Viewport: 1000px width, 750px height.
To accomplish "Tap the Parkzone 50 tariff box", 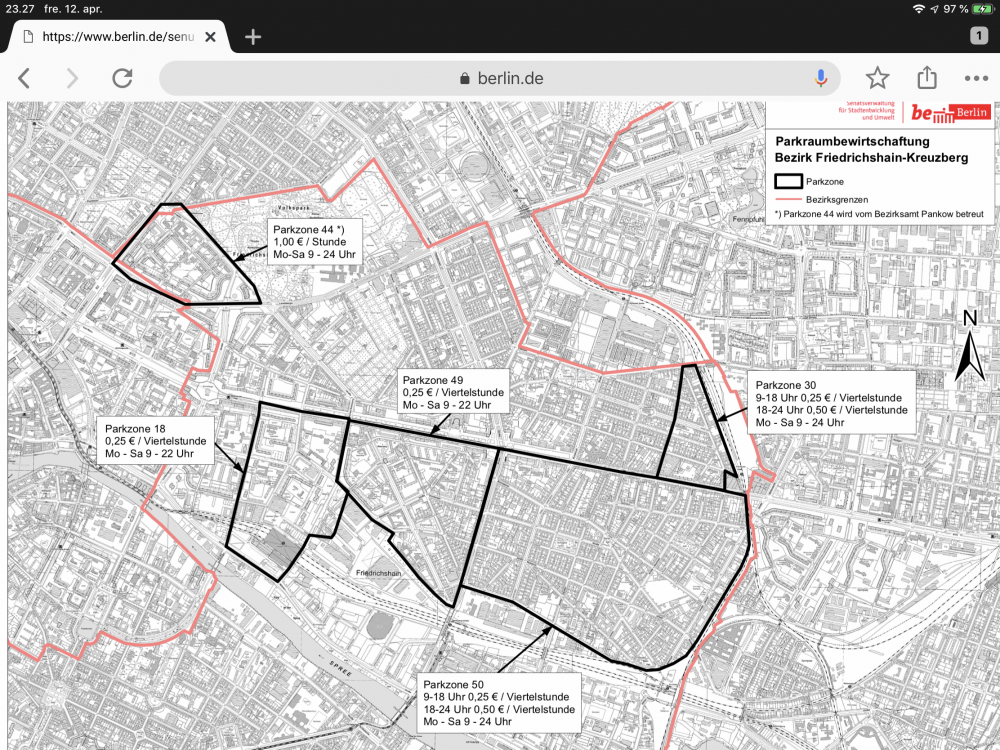I will point(498,702).
